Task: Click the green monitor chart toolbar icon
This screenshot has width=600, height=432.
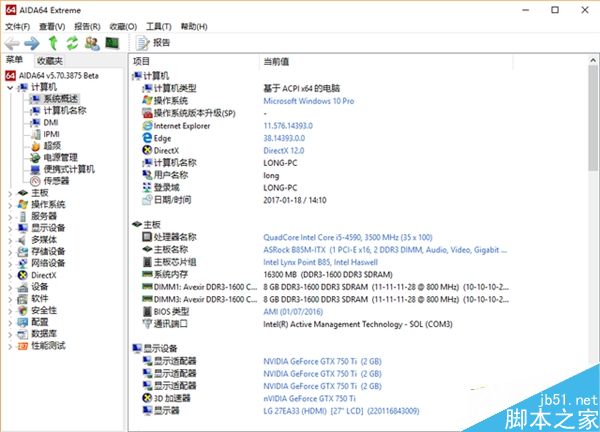Action: [112, 43]
